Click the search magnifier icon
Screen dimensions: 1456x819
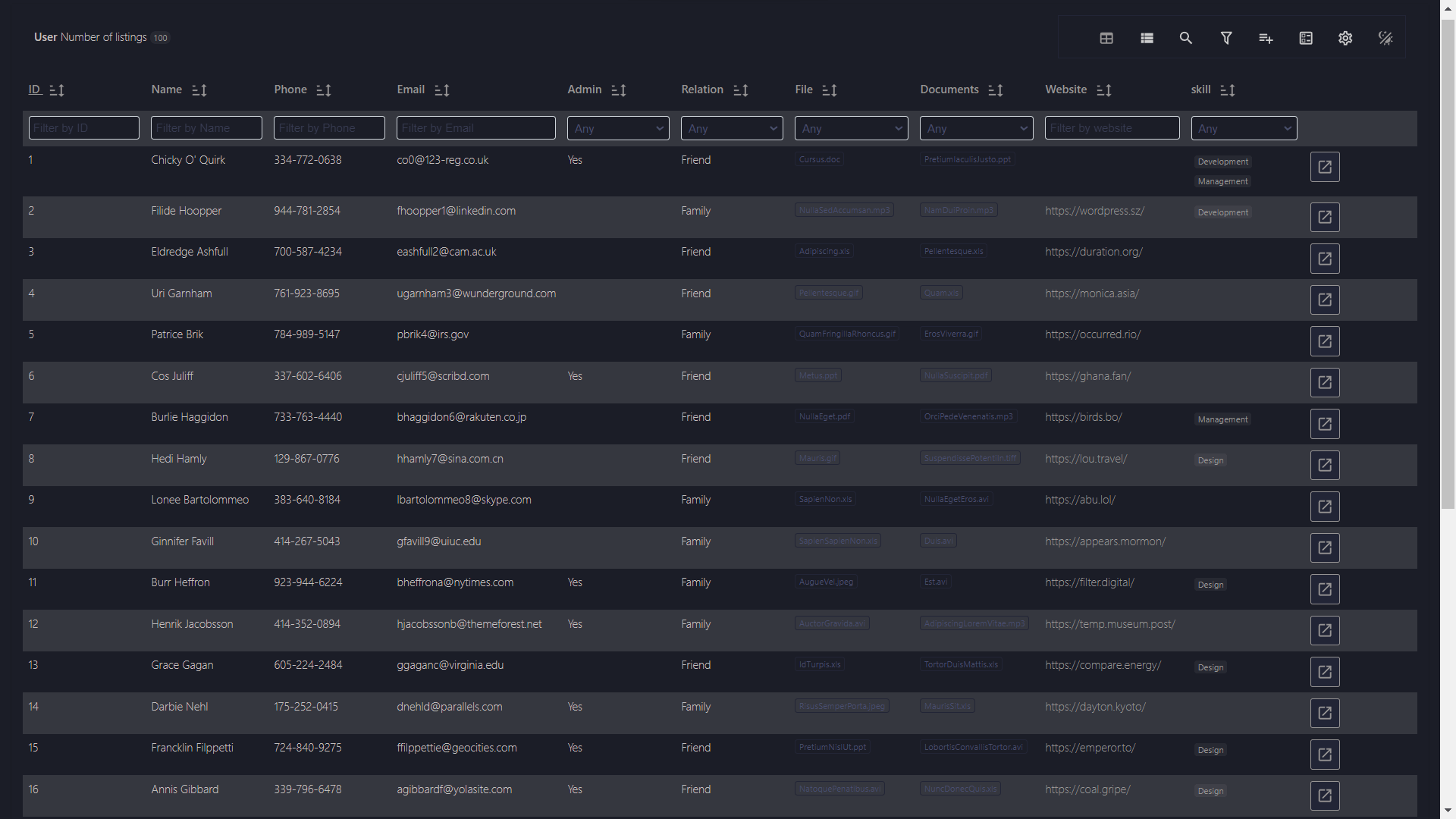tap(1186, 38)
